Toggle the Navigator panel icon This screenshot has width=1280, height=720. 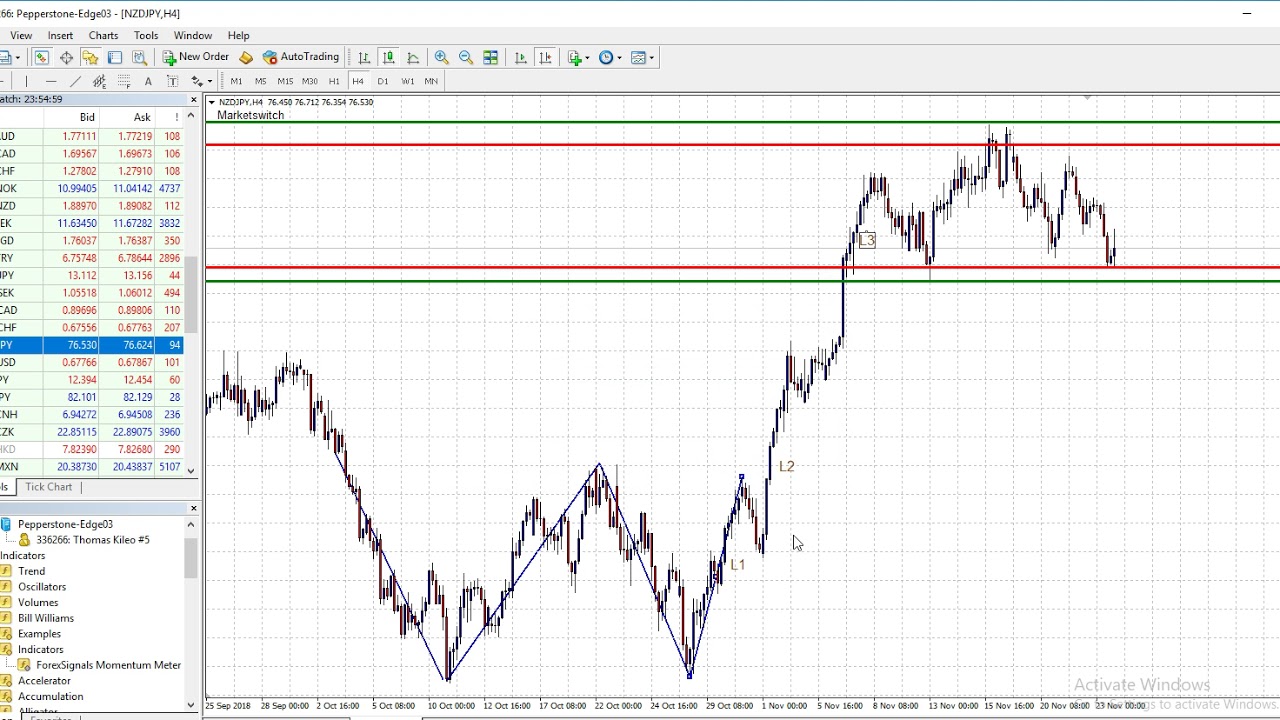pos(90,57)
